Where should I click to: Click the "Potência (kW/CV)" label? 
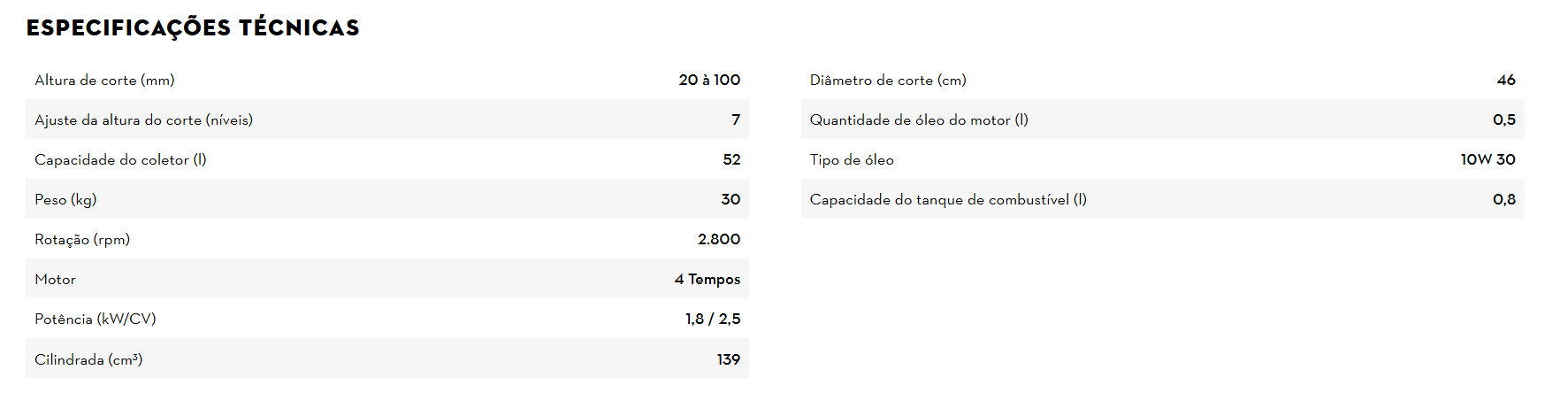96,319
